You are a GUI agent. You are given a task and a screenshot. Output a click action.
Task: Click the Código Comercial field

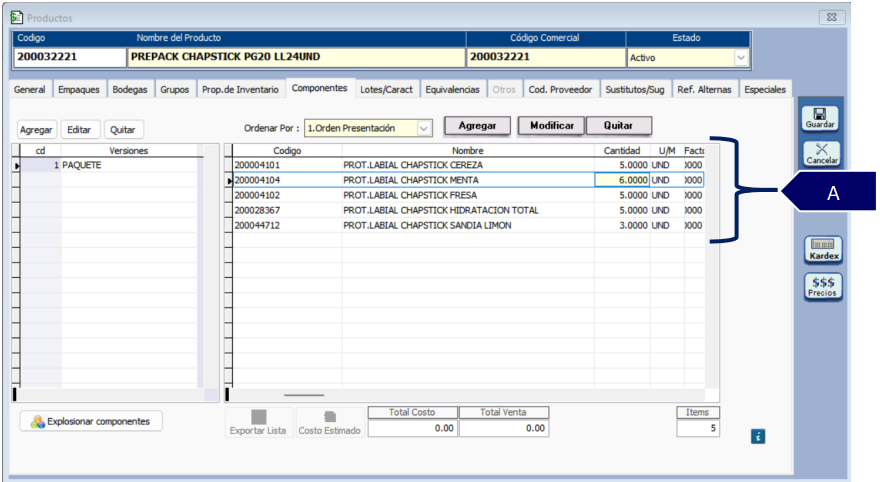[x=546, y=57]
